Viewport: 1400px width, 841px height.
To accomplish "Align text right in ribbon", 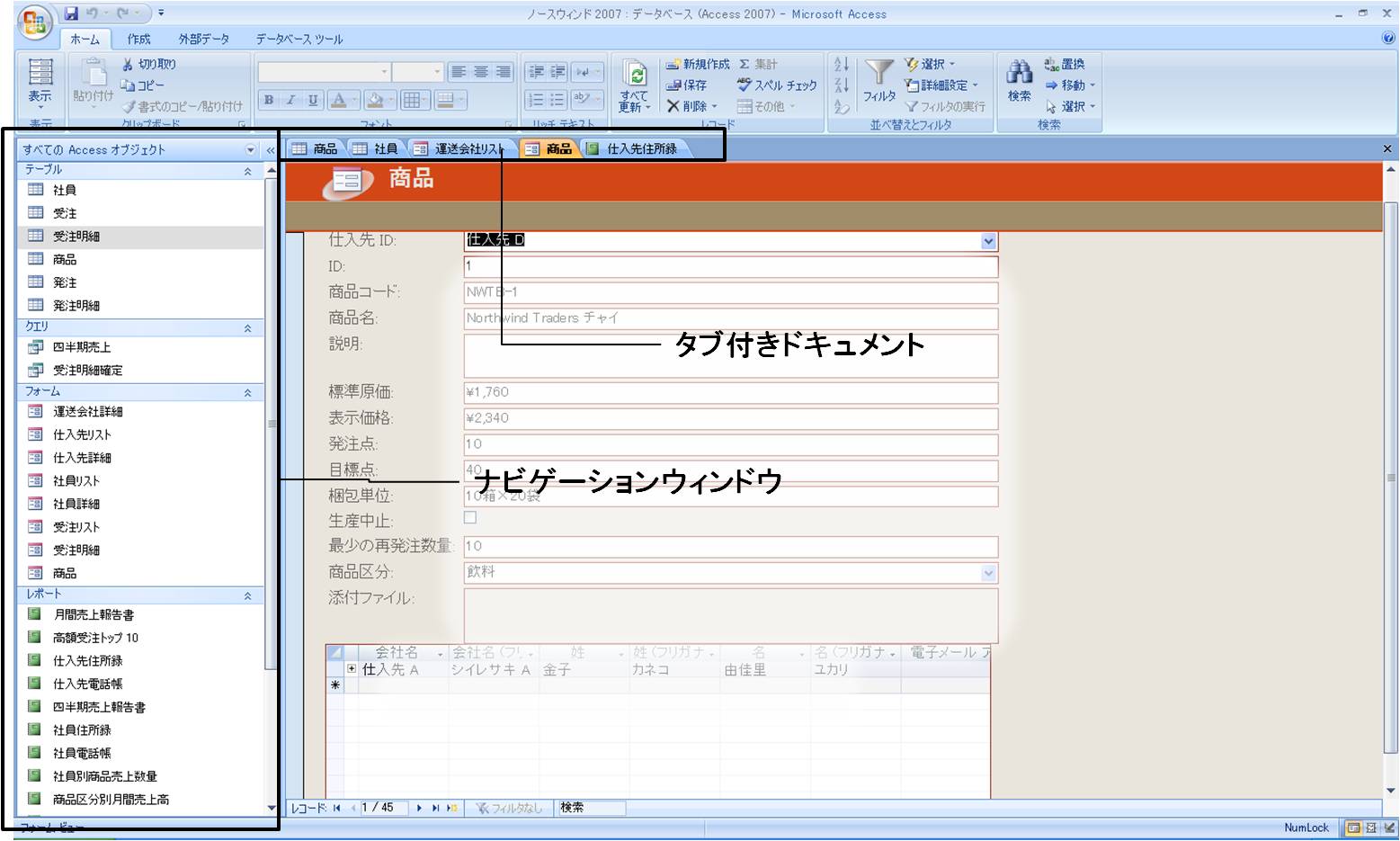I will click(x=503, y=72).
